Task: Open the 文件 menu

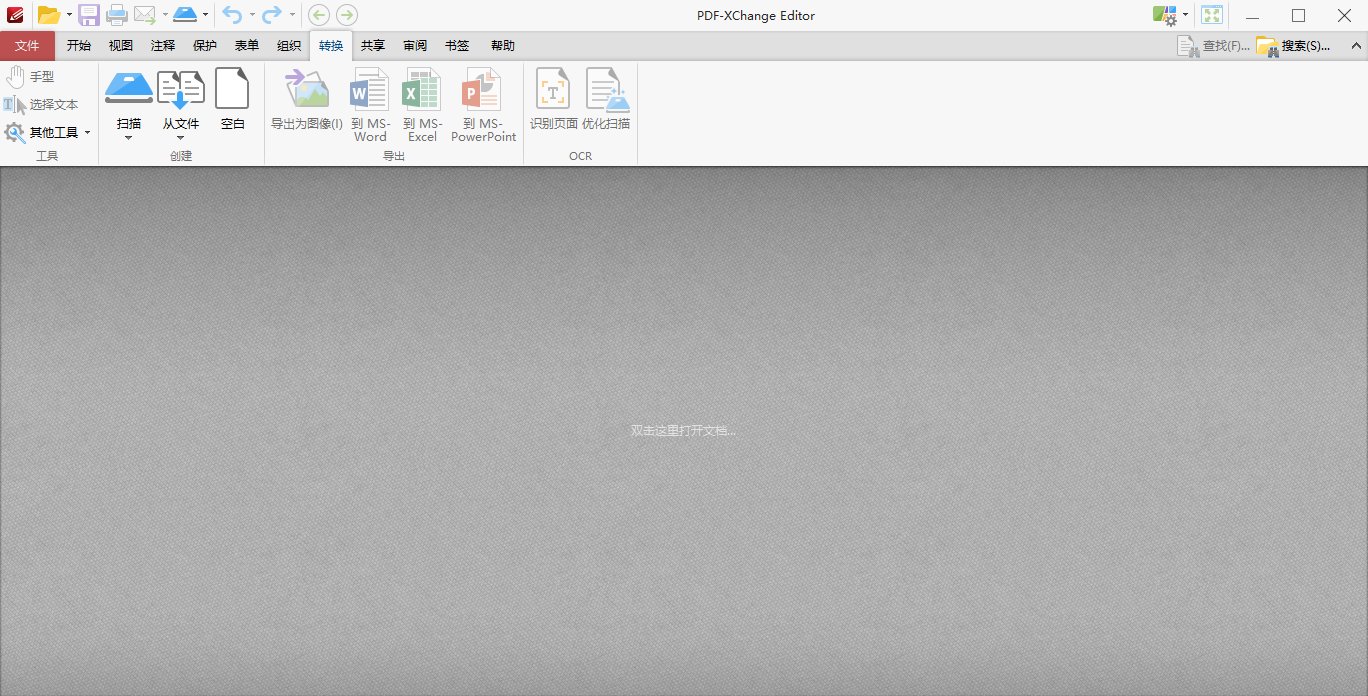Action: 28,45
